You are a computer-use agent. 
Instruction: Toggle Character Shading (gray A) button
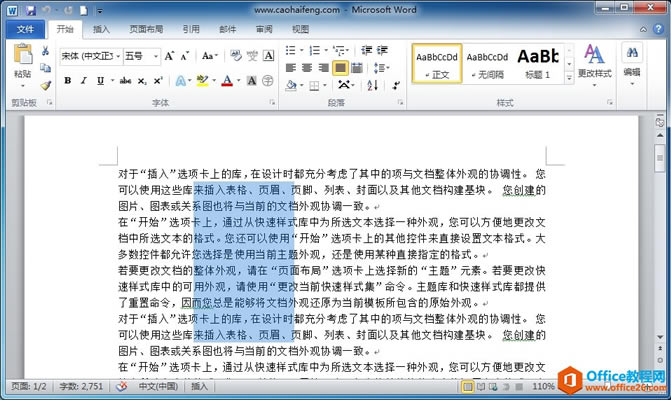[252, 80]
